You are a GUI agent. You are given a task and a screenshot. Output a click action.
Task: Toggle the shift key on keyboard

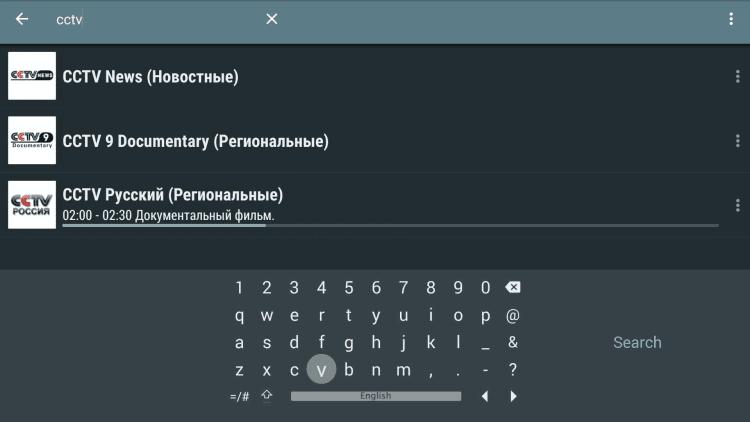(x=267, y=396)
